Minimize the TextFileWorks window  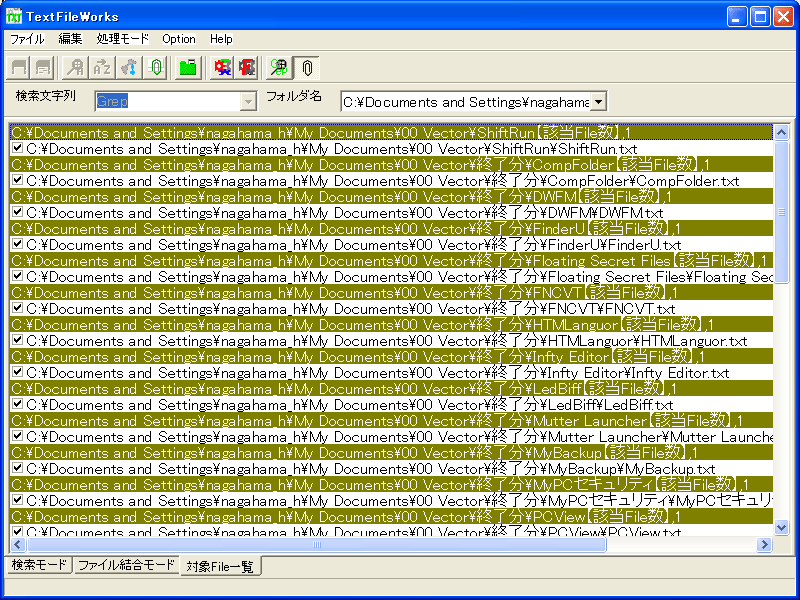pos(737,17)
